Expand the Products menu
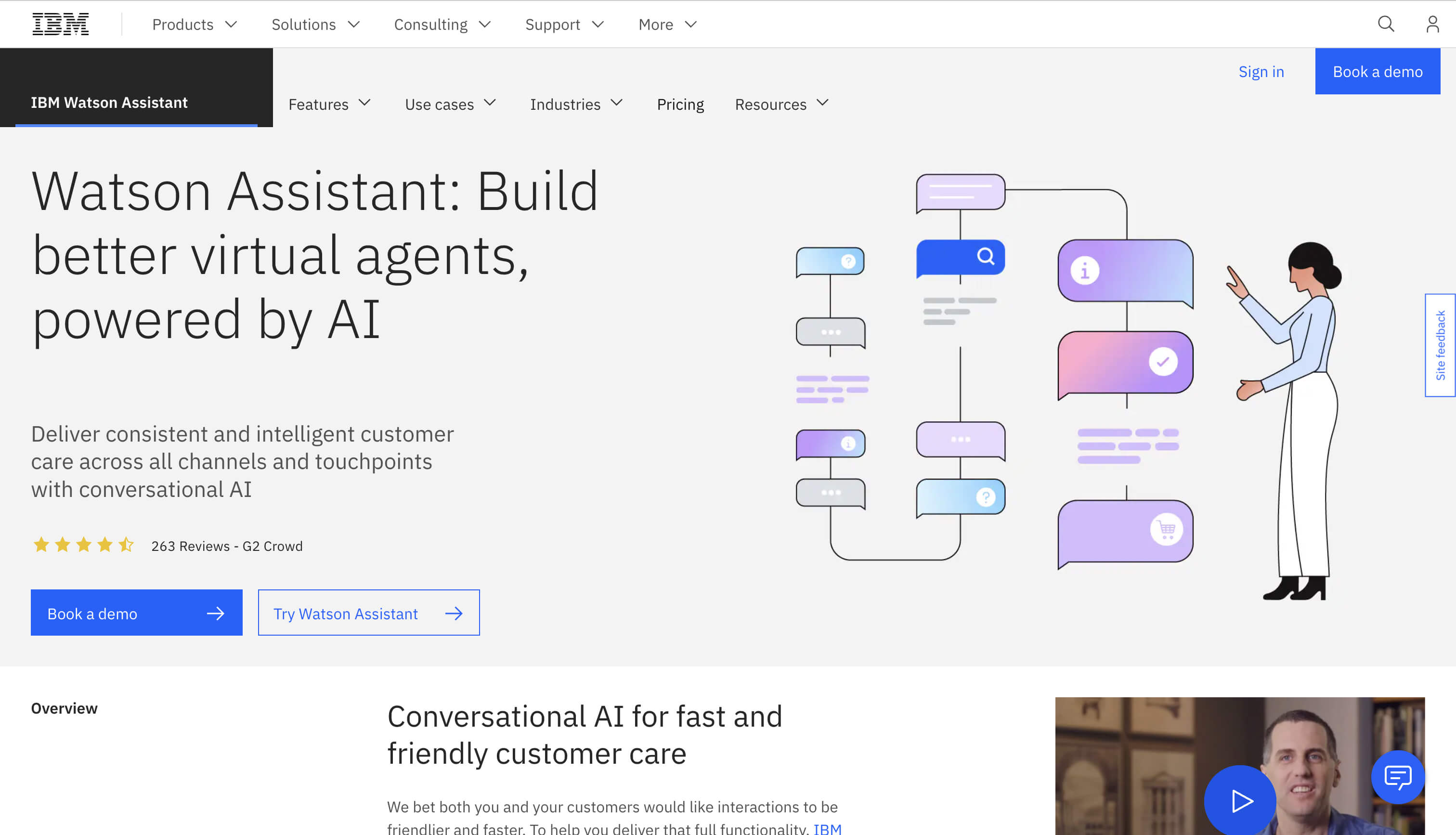Viewport: 1456px width, 835px height. click(x=195, y=24)
